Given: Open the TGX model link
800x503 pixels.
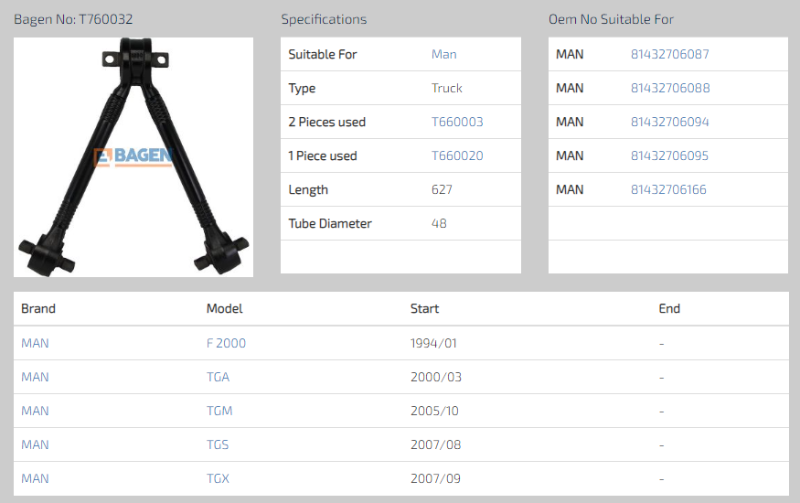Looking at the screenshot, I should click(218, 479).
